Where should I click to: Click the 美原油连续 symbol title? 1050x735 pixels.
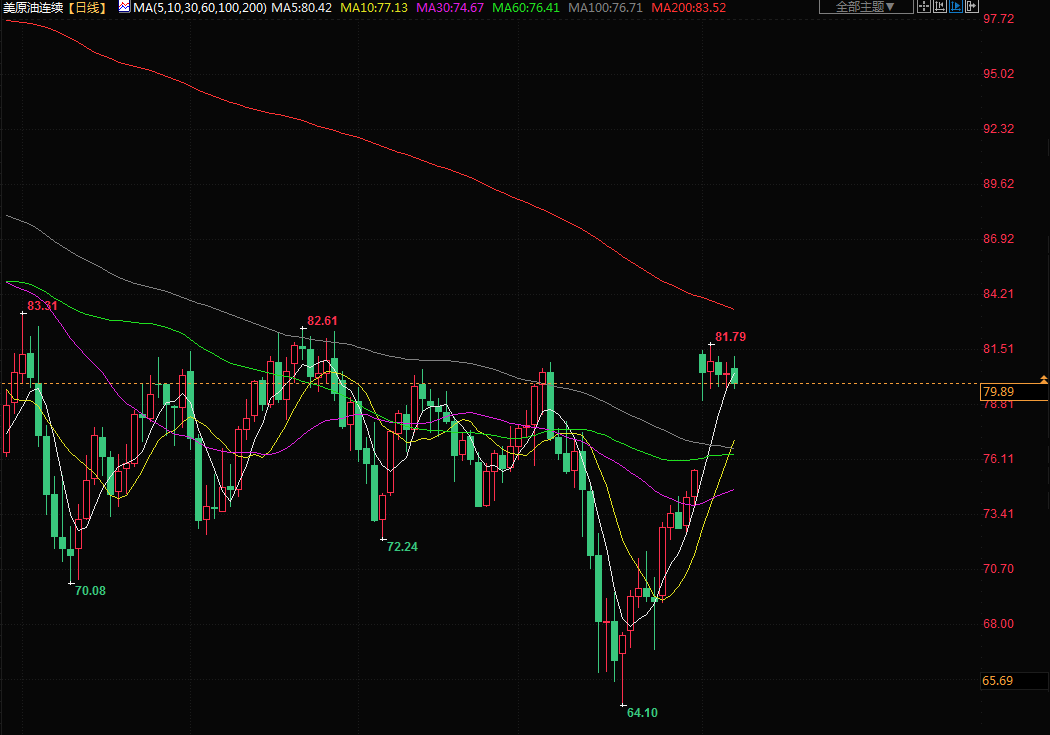[x=33, y=7]
